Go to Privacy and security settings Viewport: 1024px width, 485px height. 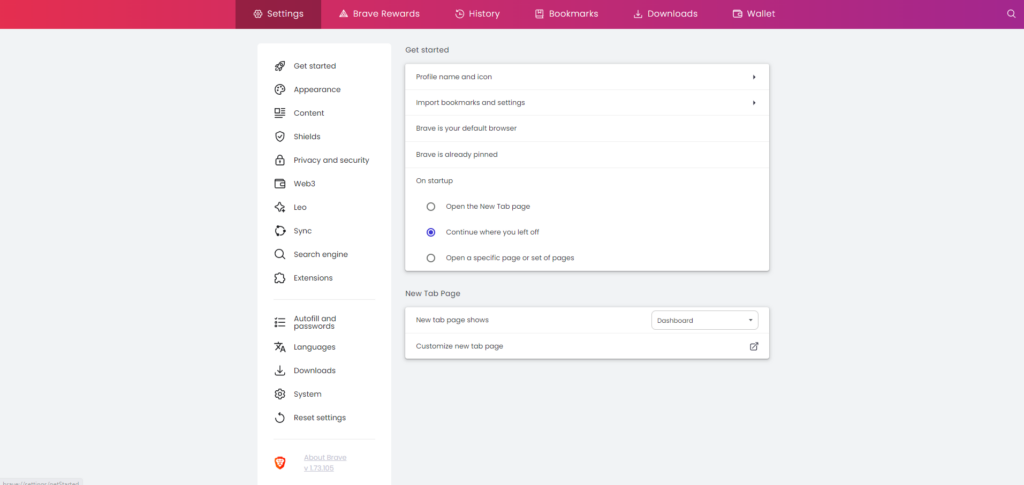331,160
